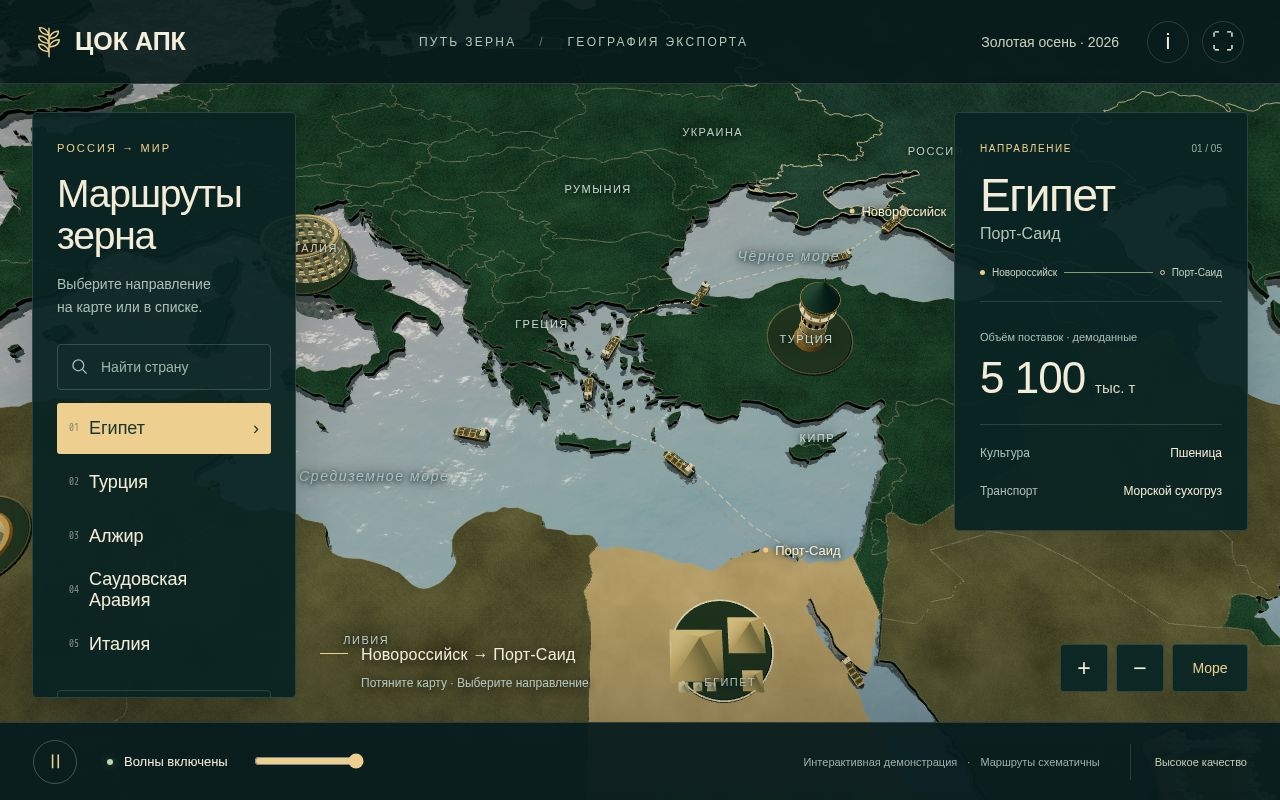Click the 'Море' map view button
1280x800 pixels.
[1209, 668]
